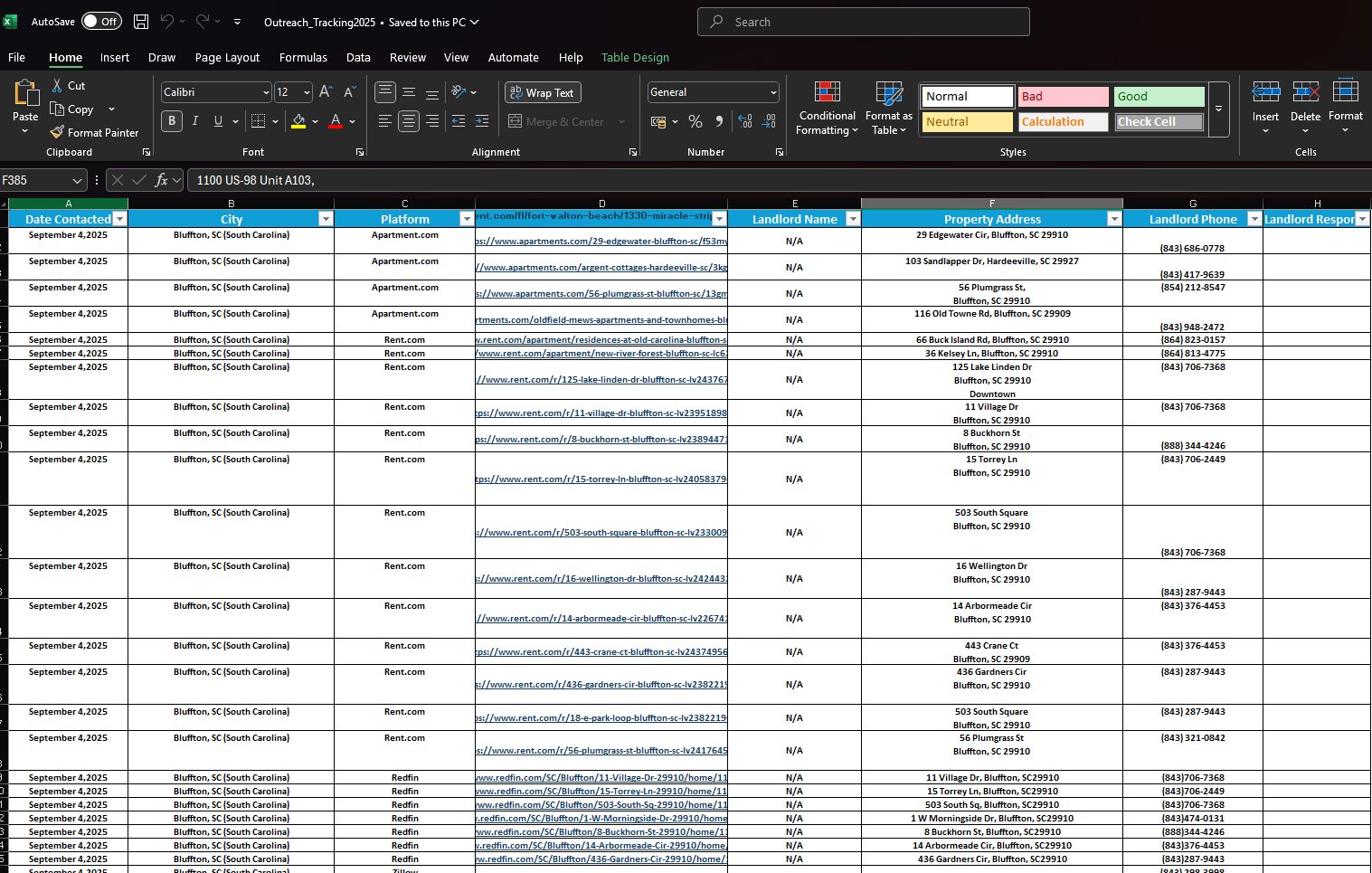Switch to the Table Design tab
This screenshot has height=873, width=1372.
[635, 57]
